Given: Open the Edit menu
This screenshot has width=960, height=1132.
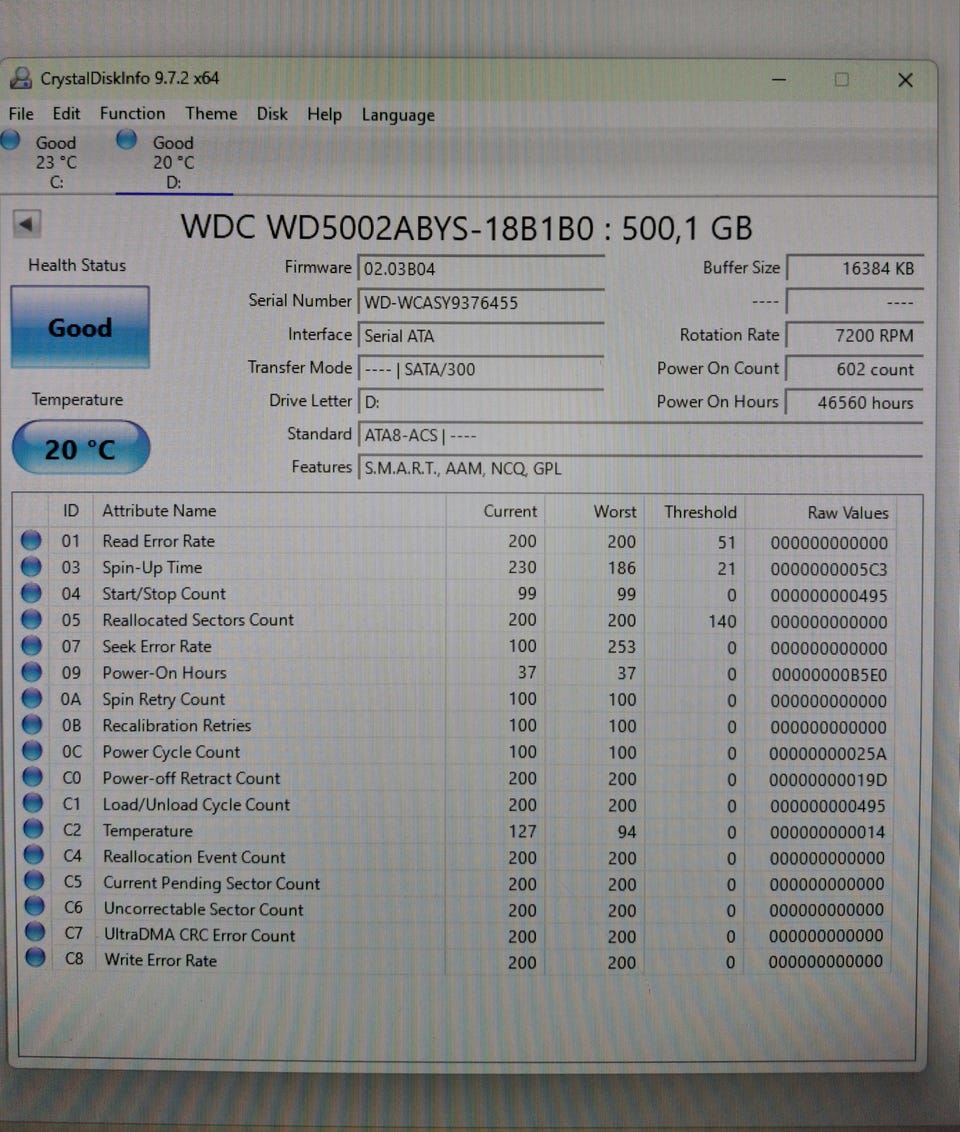Looking at the screenshot, I should (66, 114).
